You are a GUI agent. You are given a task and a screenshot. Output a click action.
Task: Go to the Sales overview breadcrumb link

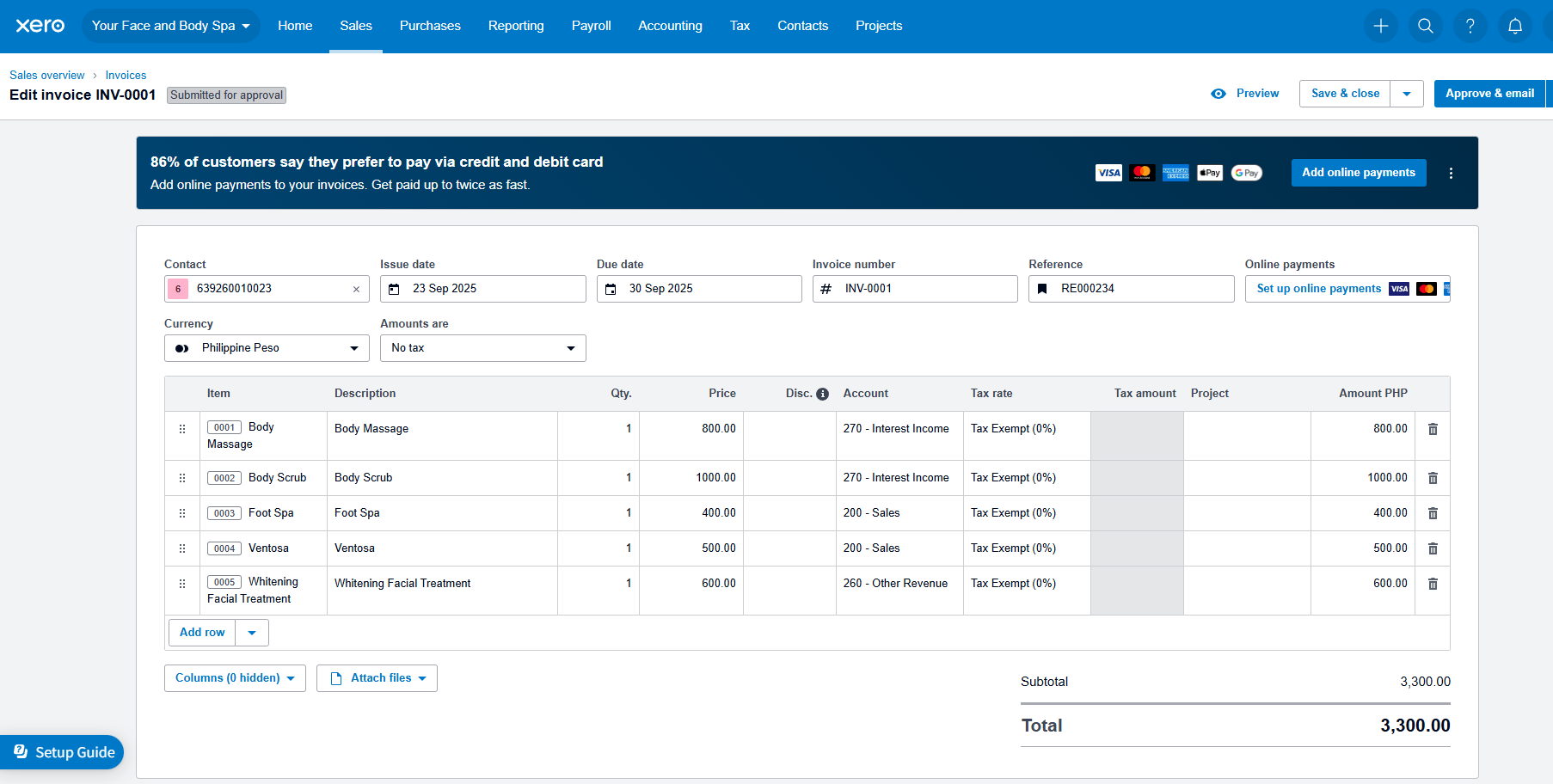(x=47, y=76)
